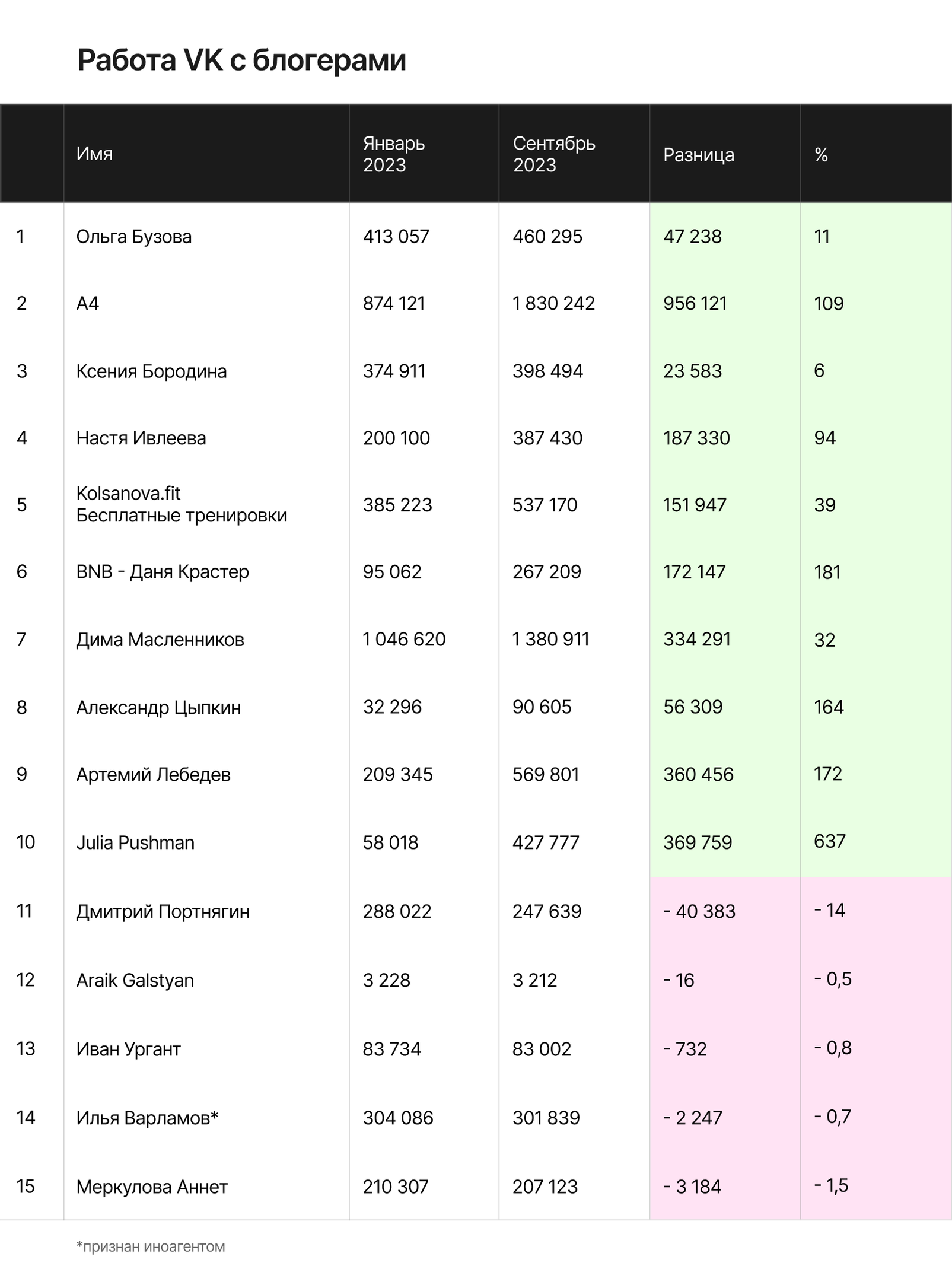Select the name Дима Масленников
This screenshot has width=952, height=1285.
[160, 640]
